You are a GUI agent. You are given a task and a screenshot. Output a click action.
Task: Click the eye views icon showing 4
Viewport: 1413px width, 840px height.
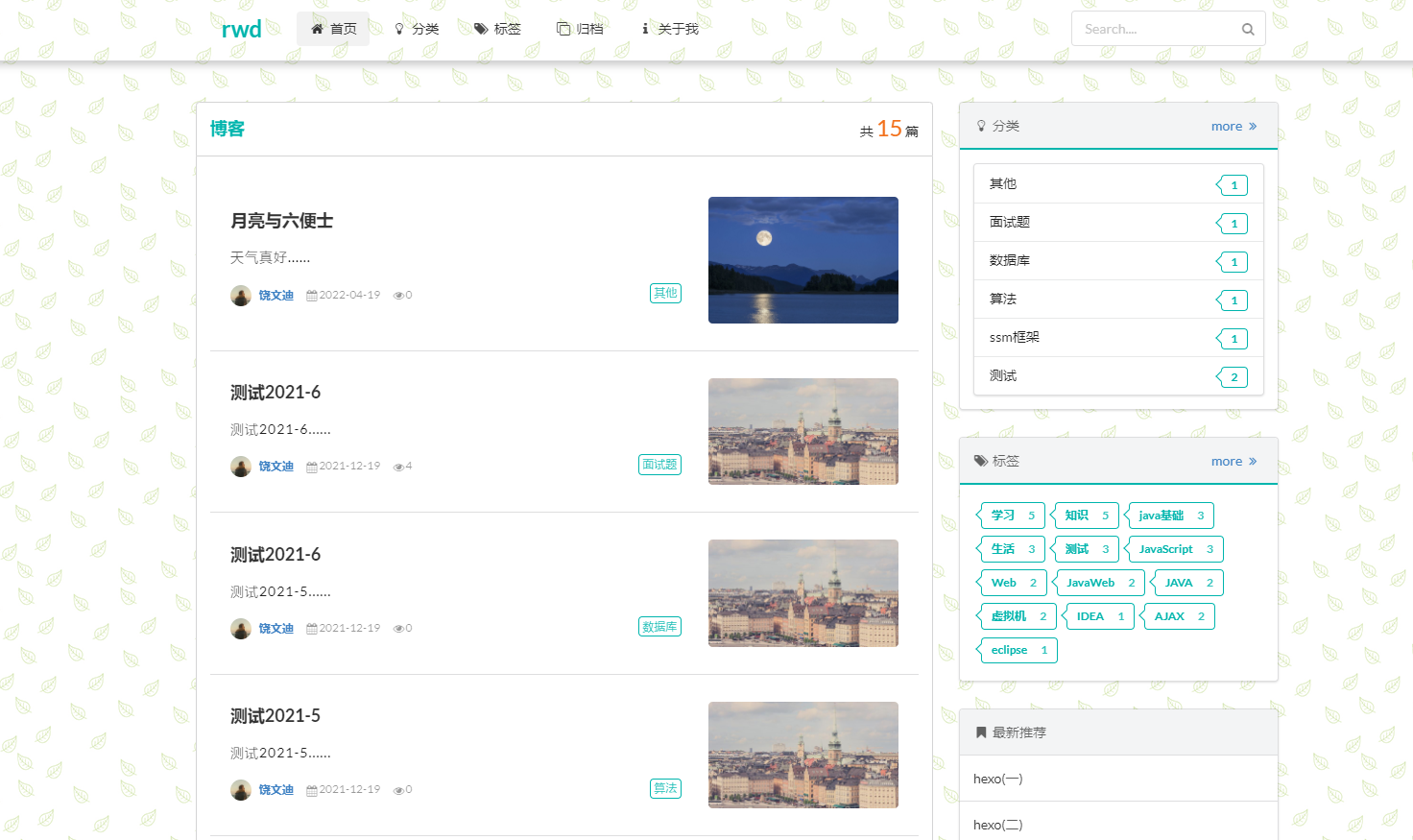[398, 467]
